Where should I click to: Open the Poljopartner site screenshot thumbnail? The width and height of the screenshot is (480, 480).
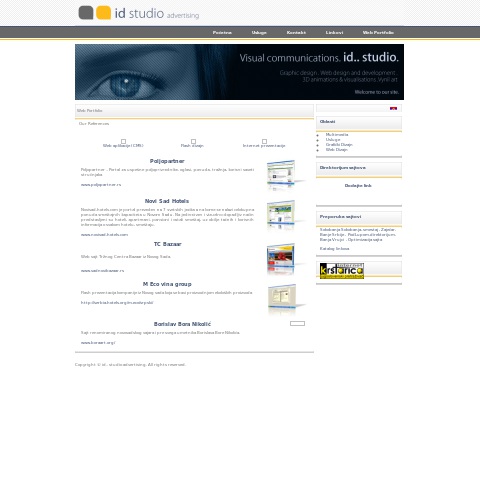point(285,175)
